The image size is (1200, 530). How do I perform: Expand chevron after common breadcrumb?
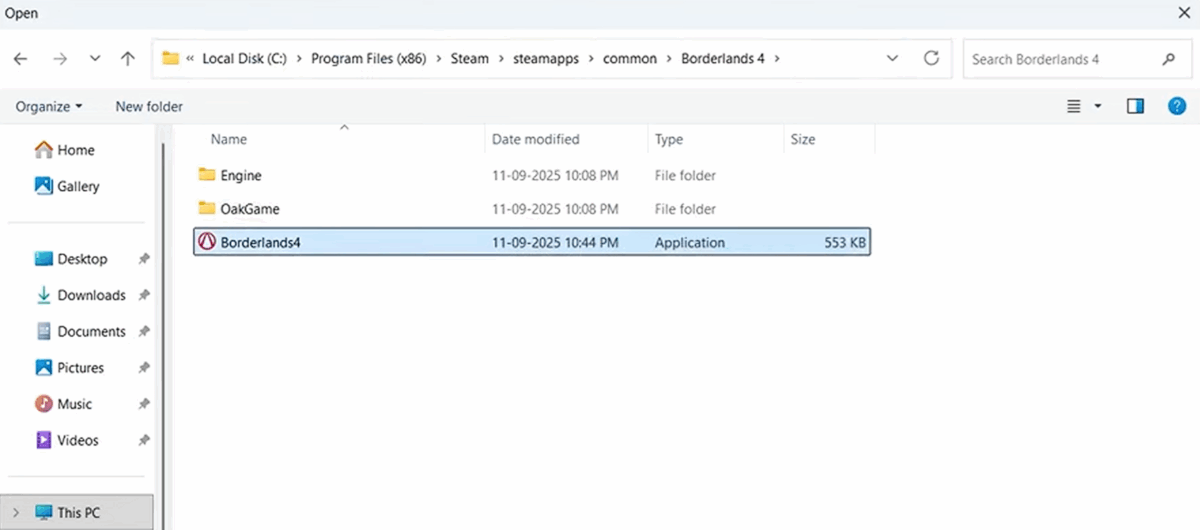point(669,59)
